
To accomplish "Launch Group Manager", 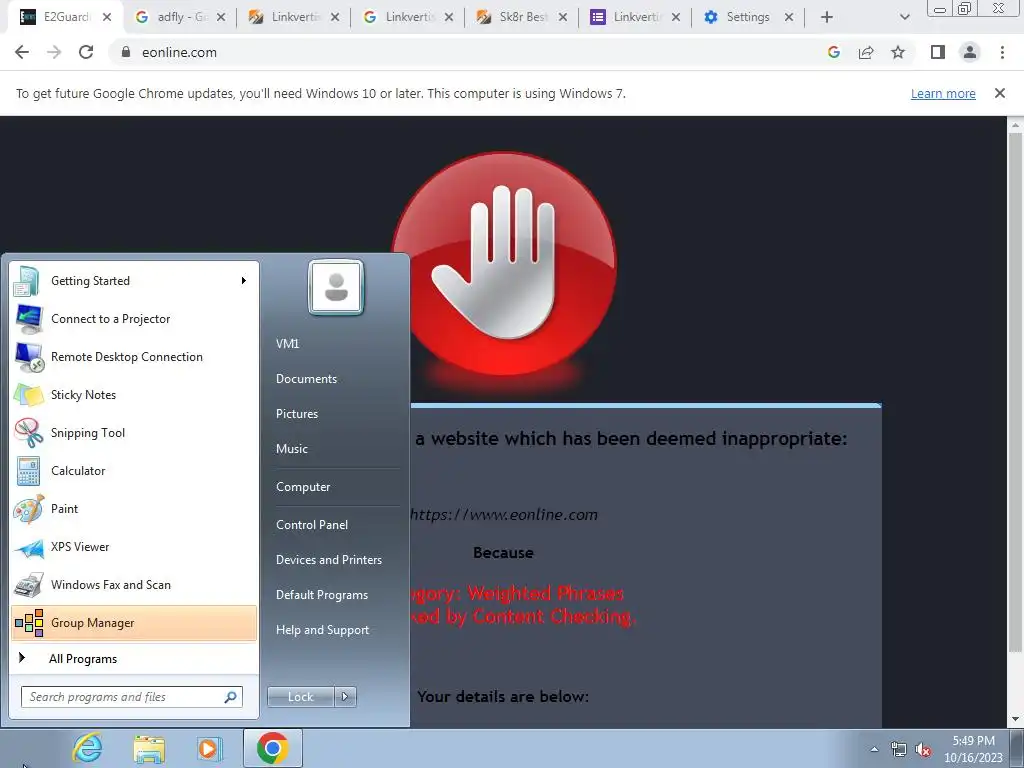I will [x=134, y=622].
